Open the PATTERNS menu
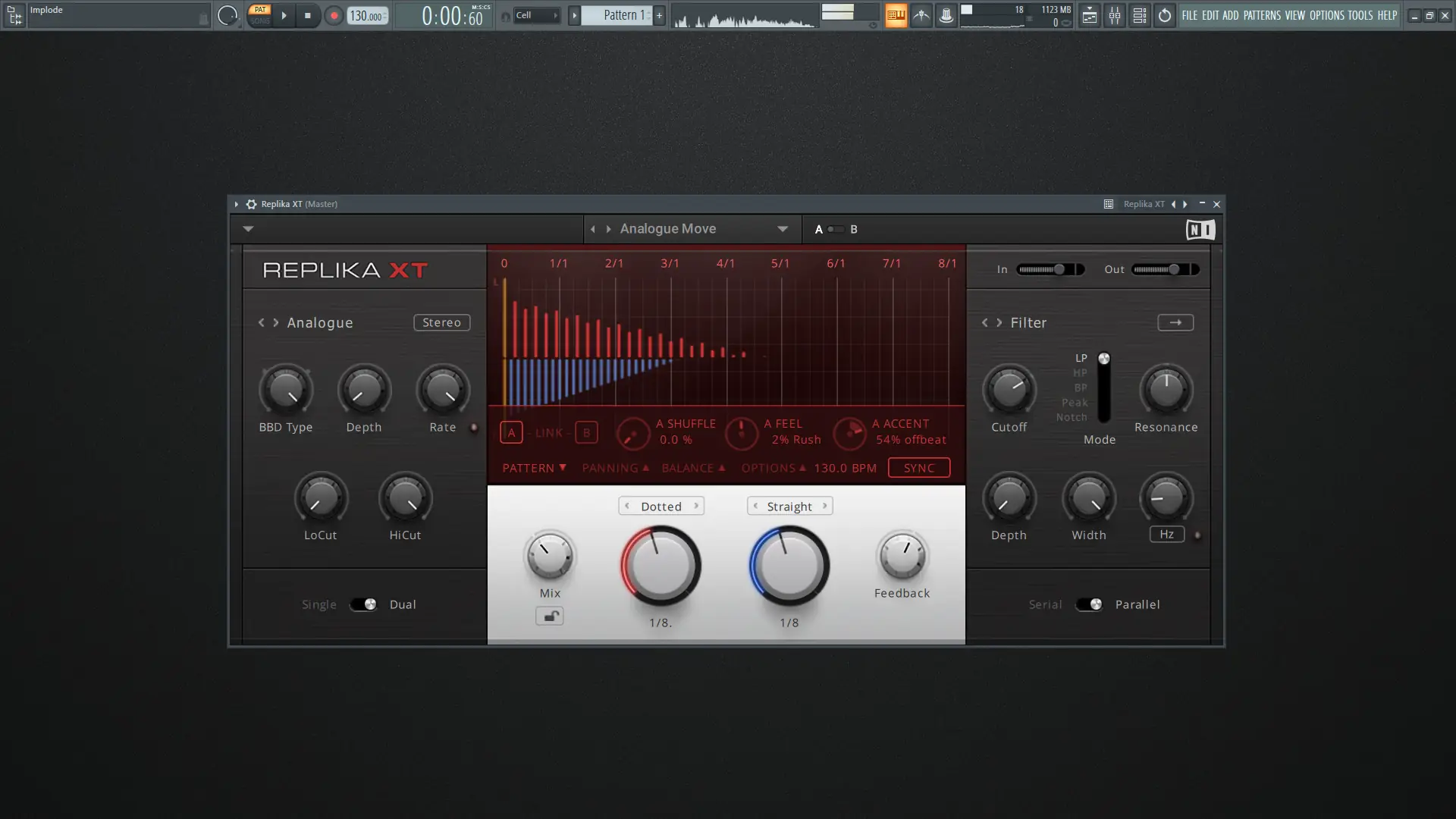The height and width of the screenshot is (819, 1456). click(1261, 15)
